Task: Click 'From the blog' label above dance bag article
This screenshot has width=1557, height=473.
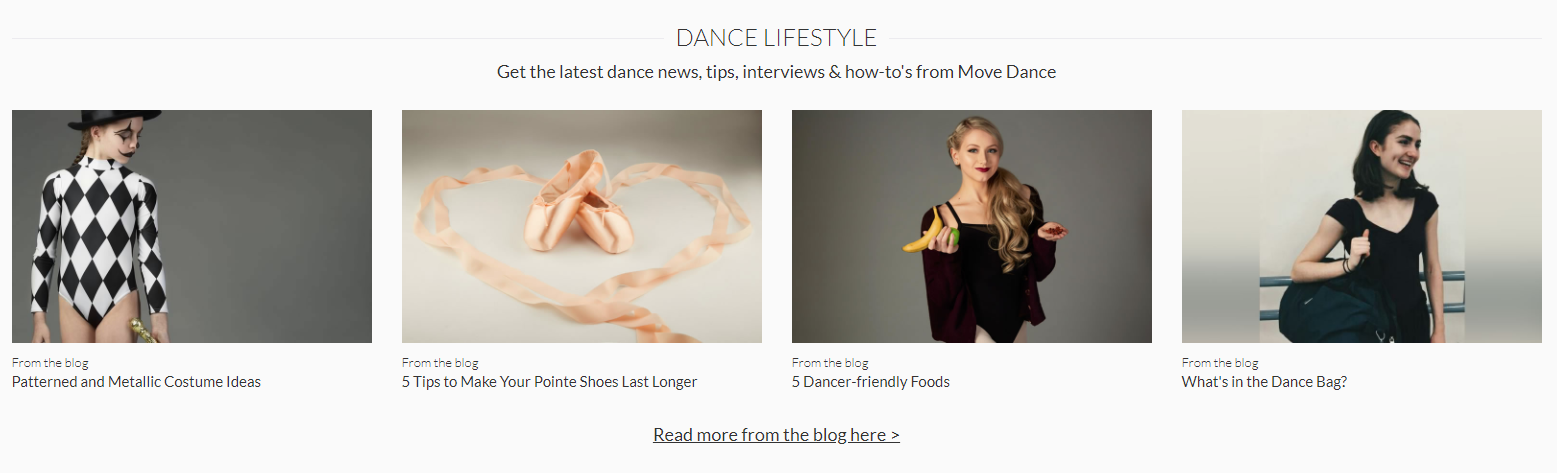Action: click(1220, 363)
